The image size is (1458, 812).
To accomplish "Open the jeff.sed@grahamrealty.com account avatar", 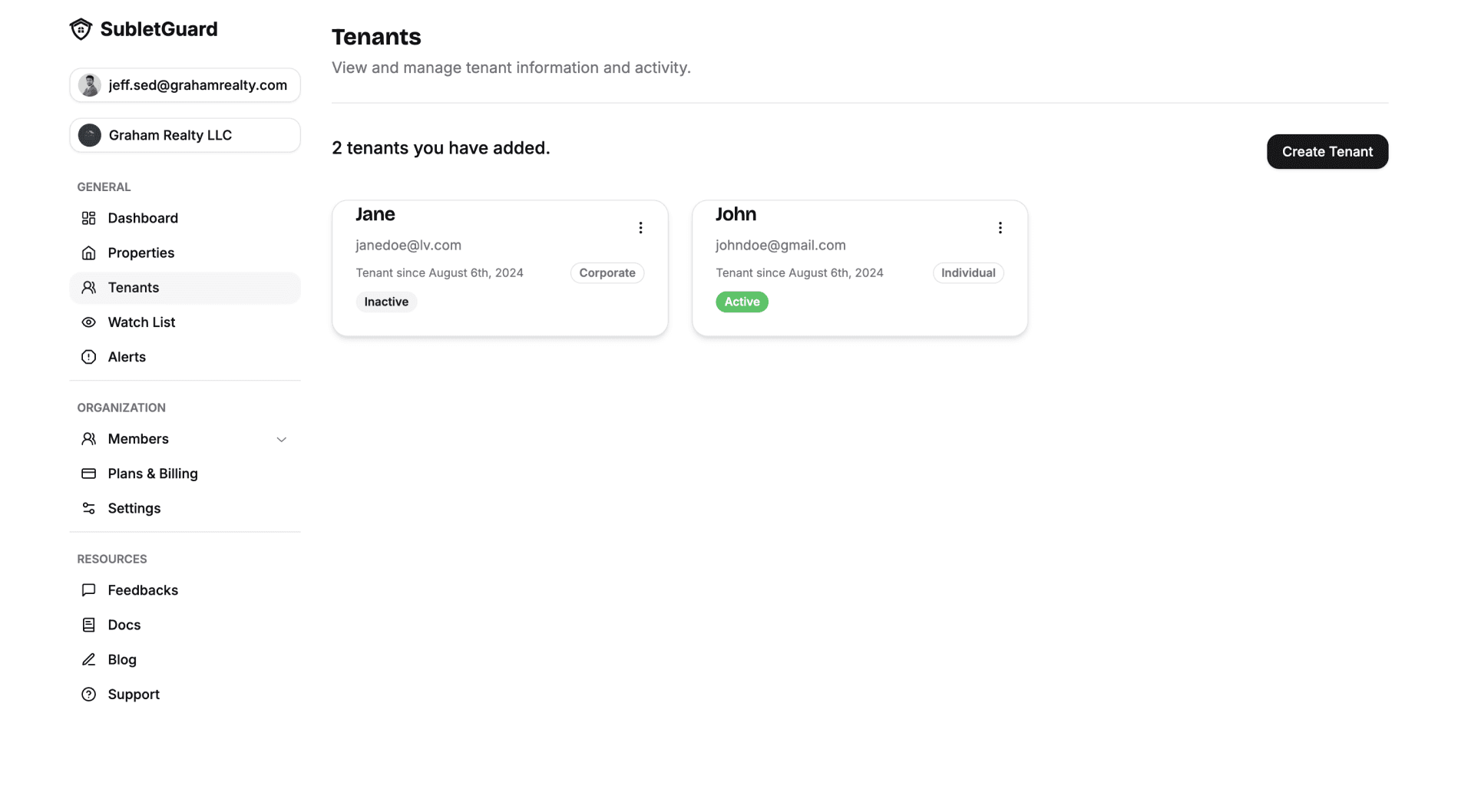I will tap(90, 85).
